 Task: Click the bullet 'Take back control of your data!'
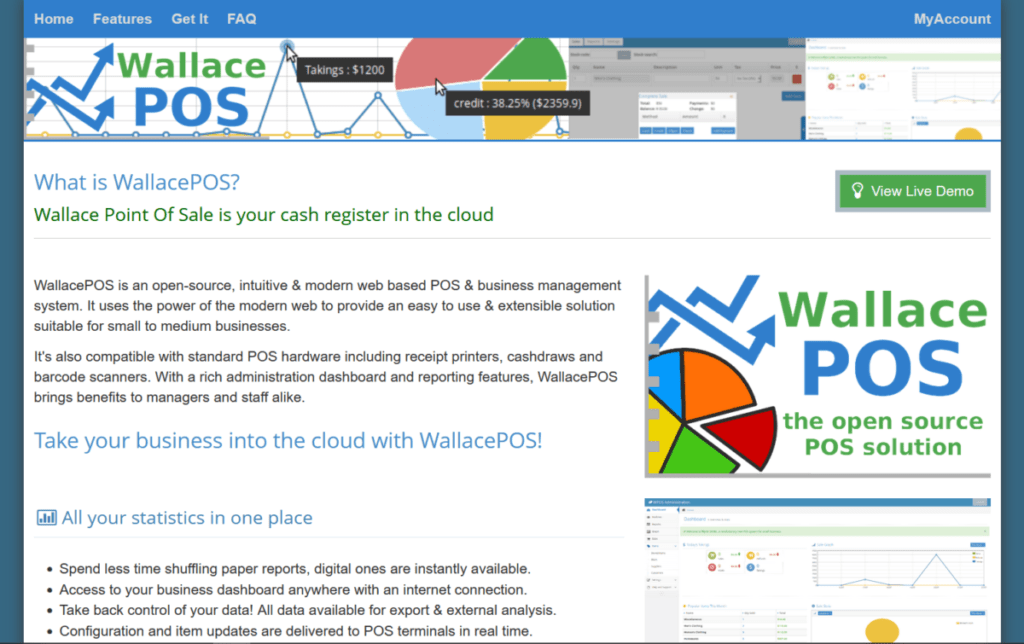(x=308, y=610)
